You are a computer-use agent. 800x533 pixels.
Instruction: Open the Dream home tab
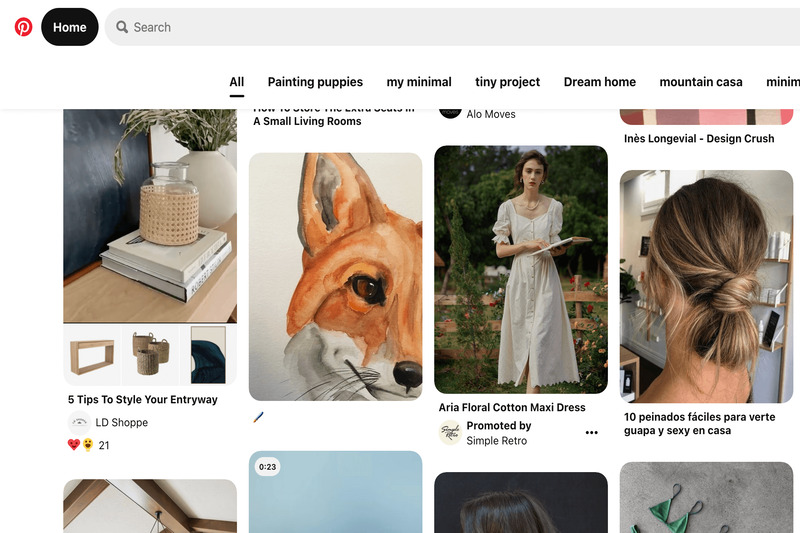600,82
